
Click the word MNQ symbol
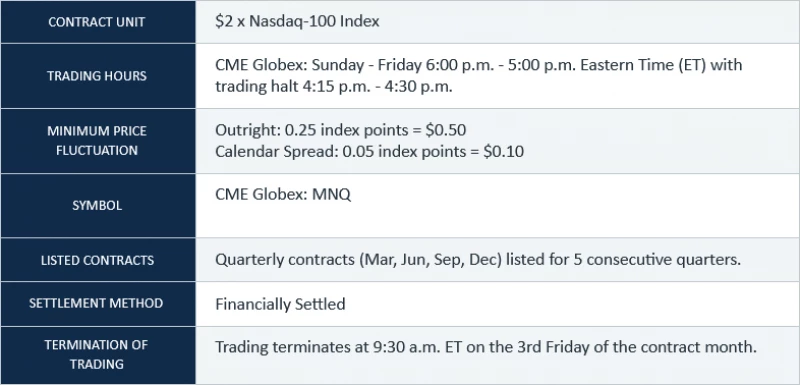click(332, 194)
